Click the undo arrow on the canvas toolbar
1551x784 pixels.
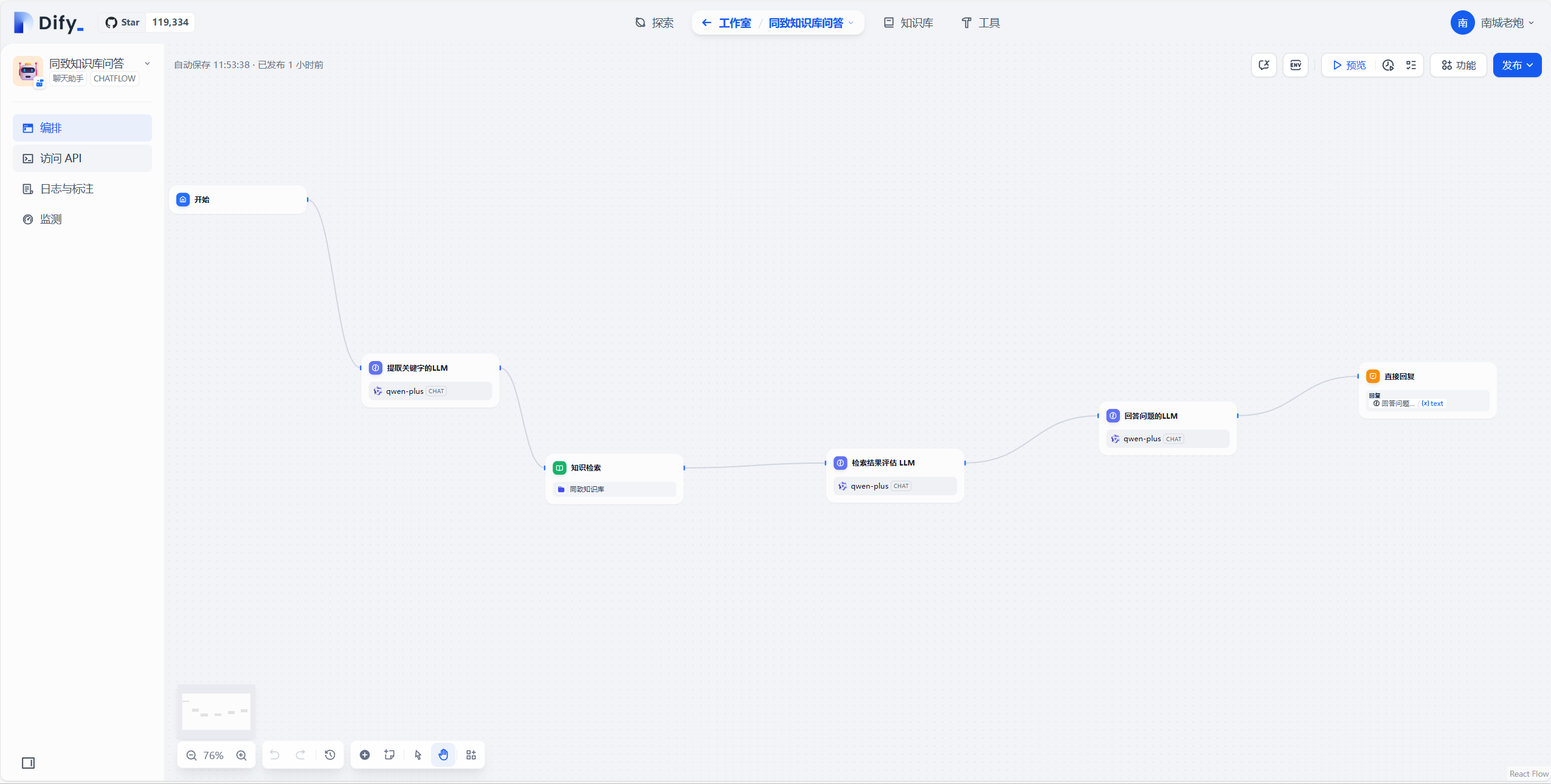(275, 755)
